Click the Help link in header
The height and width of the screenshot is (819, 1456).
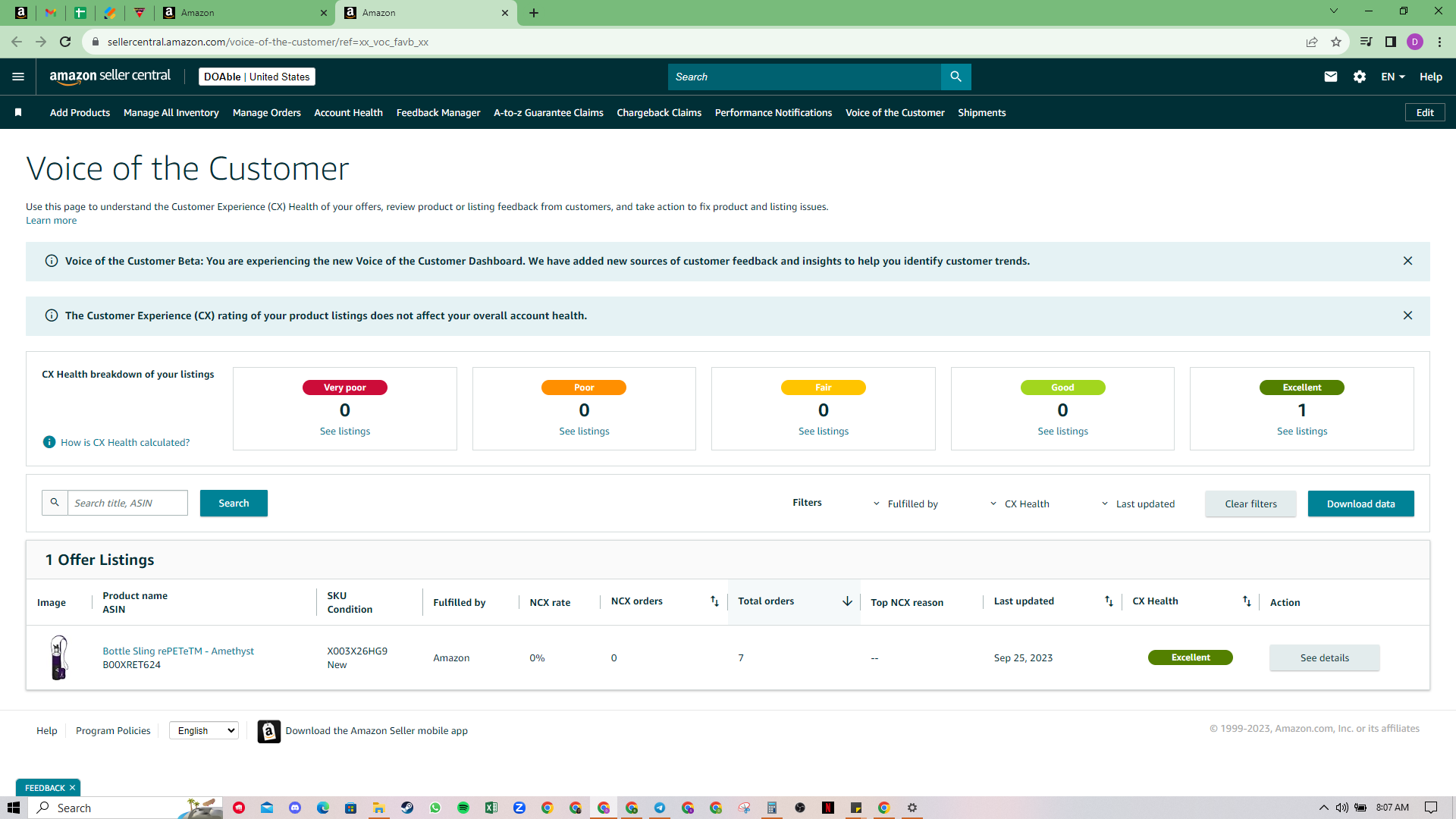point(1431,77)
